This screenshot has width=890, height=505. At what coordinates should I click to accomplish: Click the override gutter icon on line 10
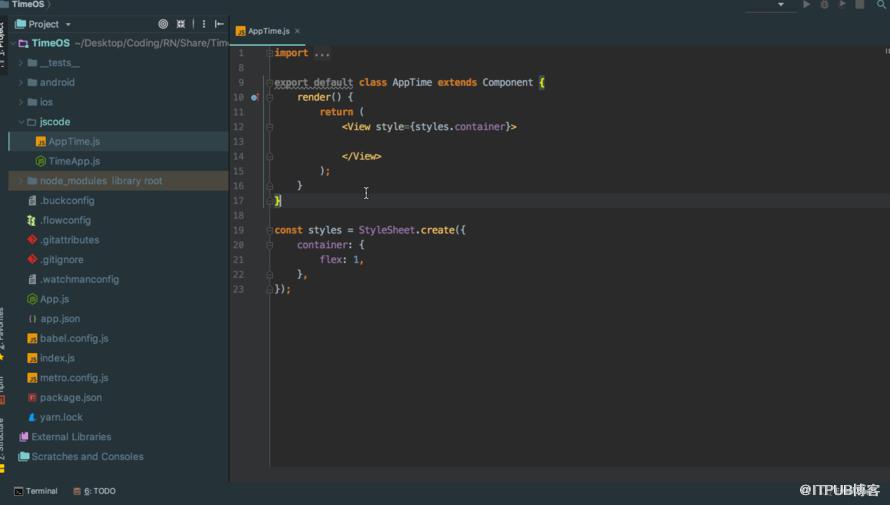point(255,97)
